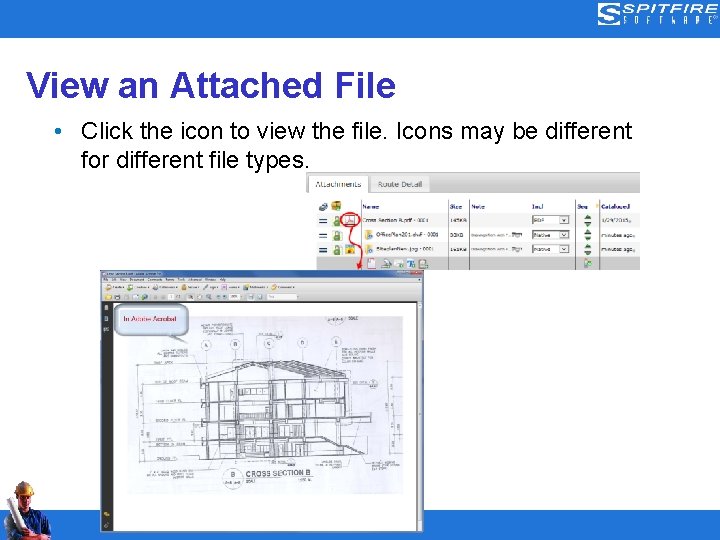Click the page number field in Acrobat
The image size is (720, 540).
click(x=171, y=297)
